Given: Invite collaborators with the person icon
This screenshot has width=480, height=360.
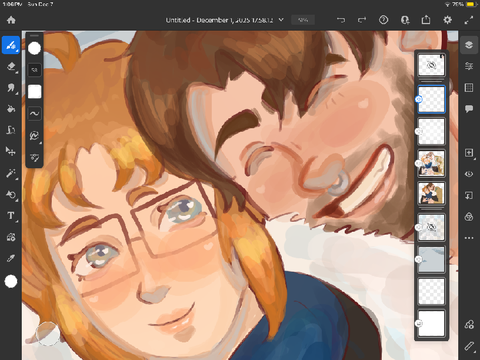Looking at the screenshot, I should tap(405, 20).
